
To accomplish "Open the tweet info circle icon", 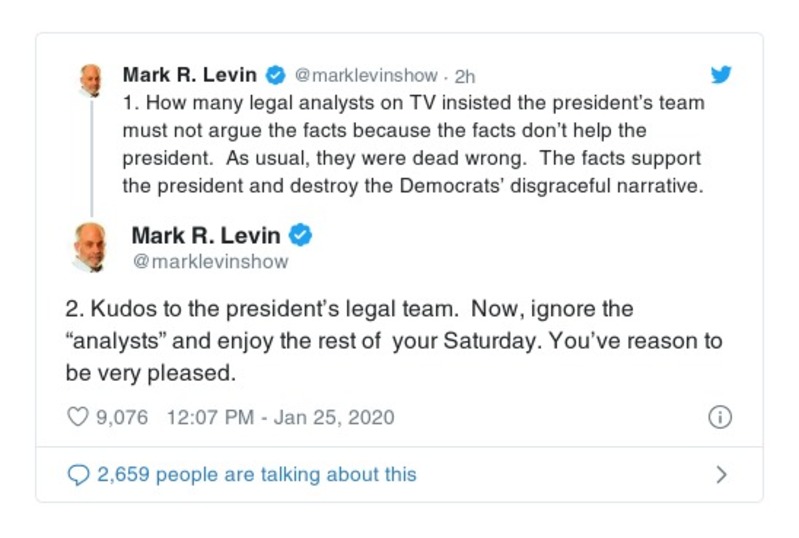I will pos(720,418).
